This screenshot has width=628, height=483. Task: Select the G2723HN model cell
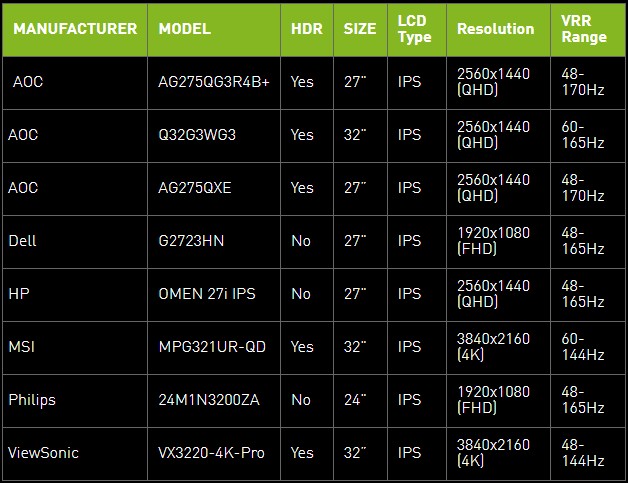tap(190, 241)
